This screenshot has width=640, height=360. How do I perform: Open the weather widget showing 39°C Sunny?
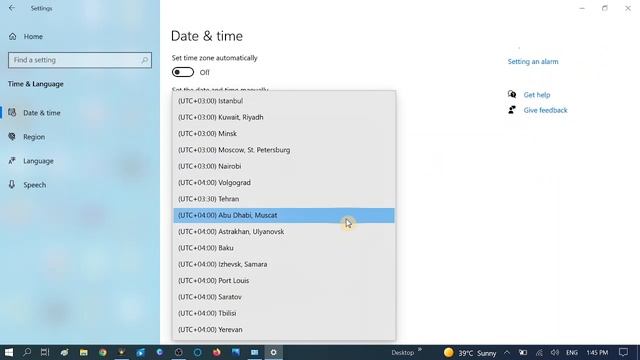click(470, 353)
